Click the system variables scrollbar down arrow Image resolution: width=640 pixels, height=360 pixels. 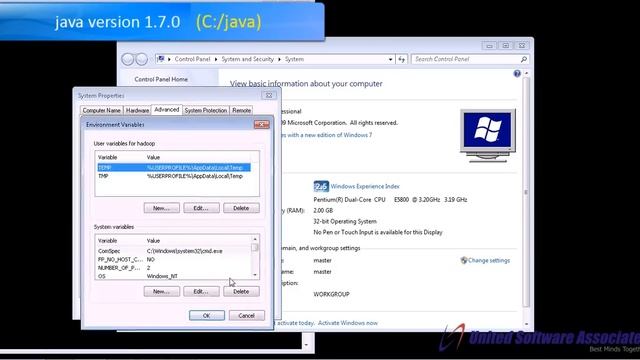255,275
